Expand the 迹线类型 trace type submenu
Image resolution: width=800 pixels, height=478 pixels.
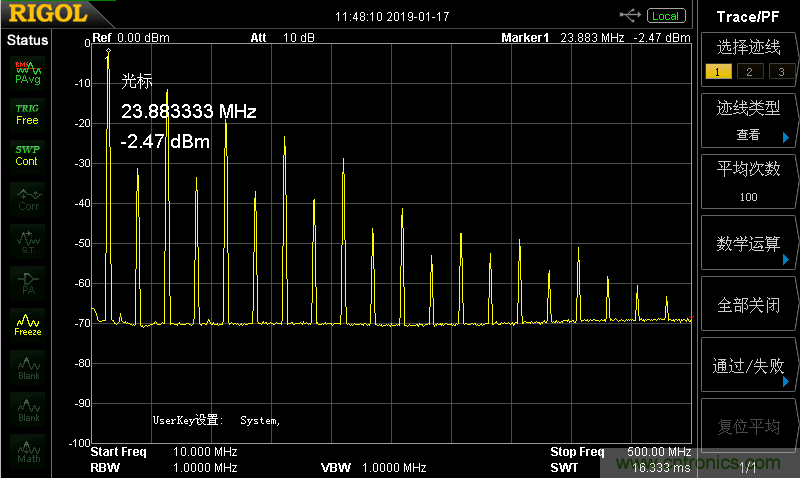[748, 120]
